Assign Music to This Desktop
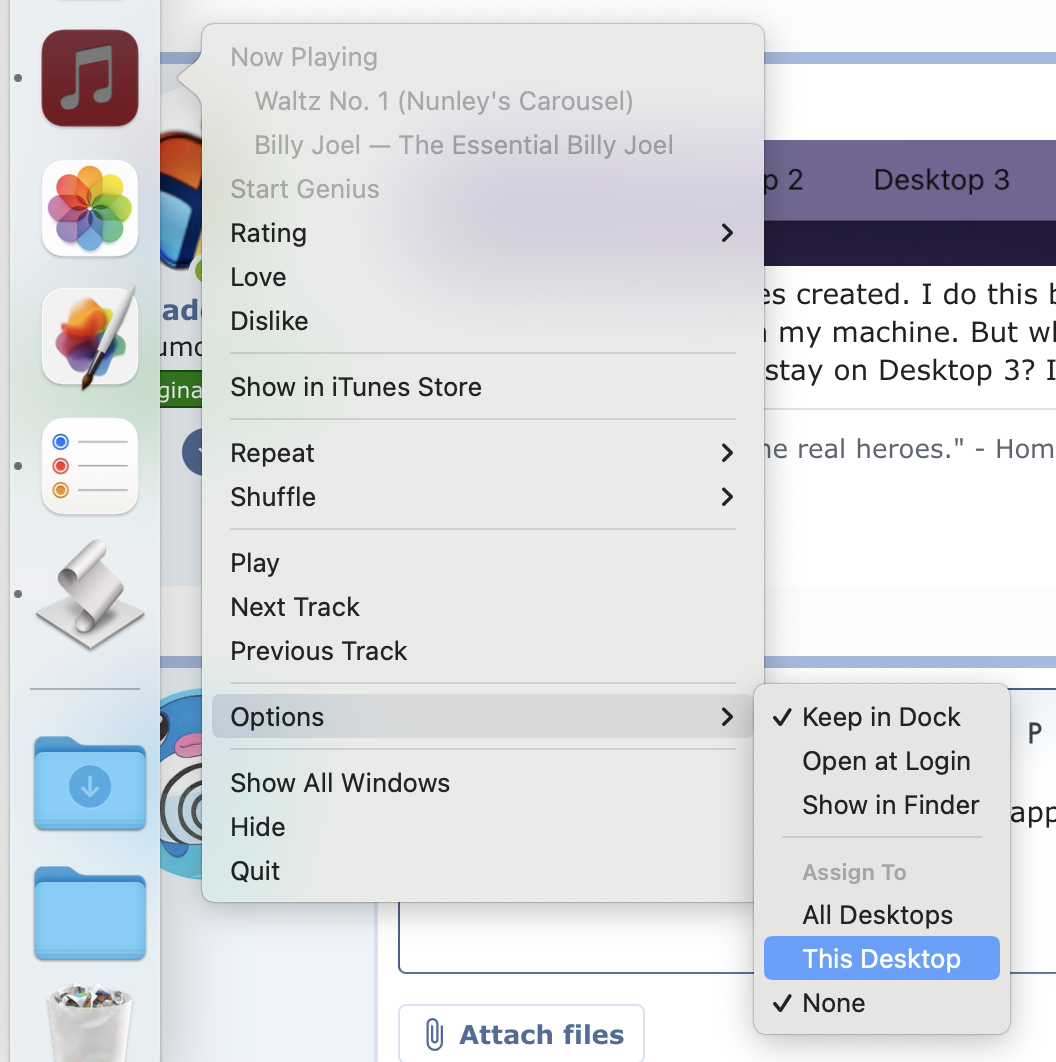This screenshot has height=1062, width=1056. 881,958
